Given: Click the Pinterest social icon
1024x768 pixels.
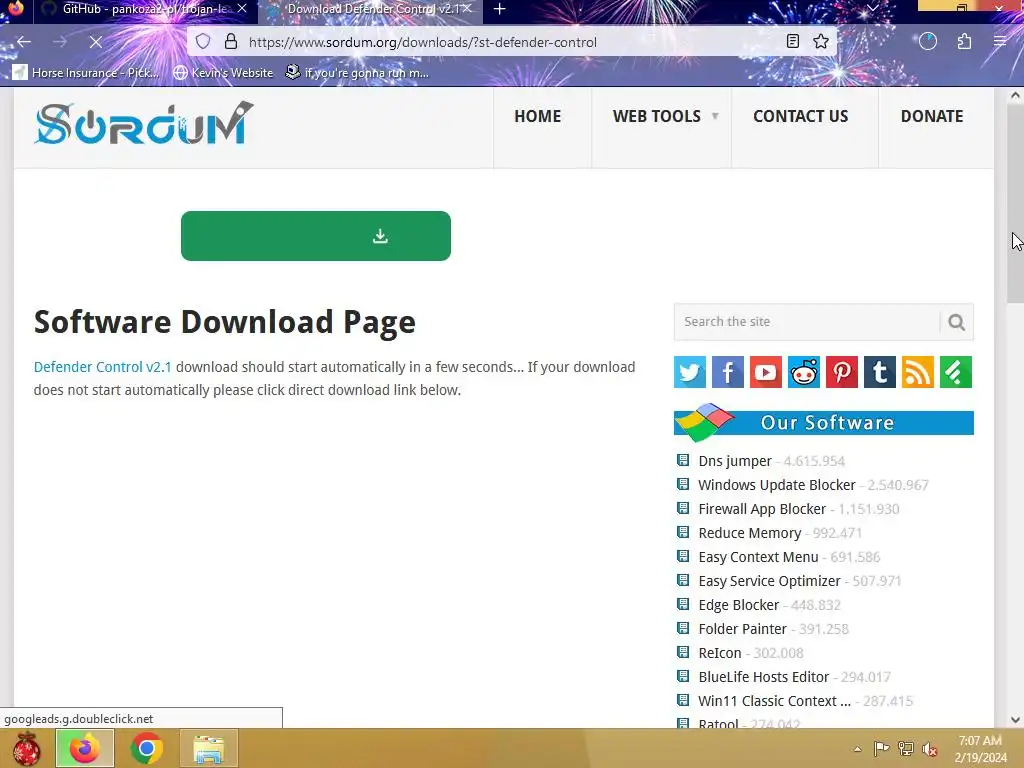Looking at the screenshot, I should tap(842, 372).
